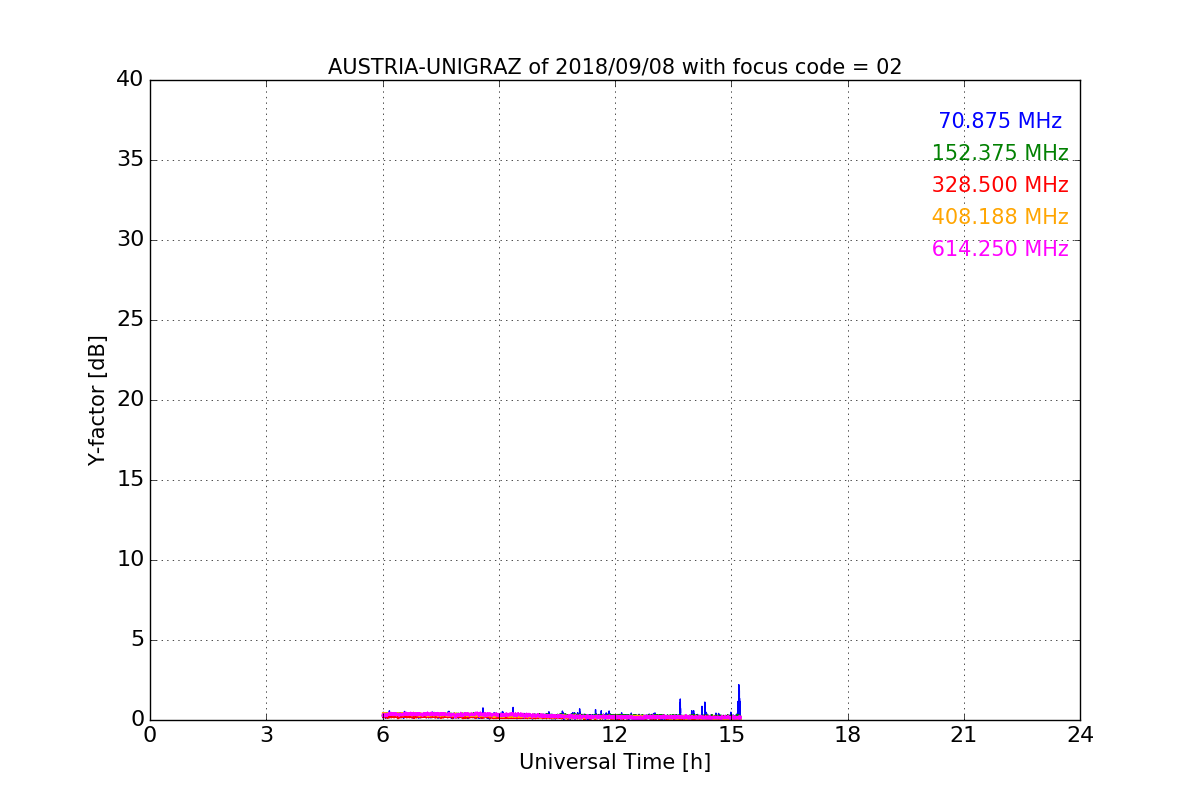Click the x-axis tick label 18
Screen dimensions: 1200x800
coord(848,735)
